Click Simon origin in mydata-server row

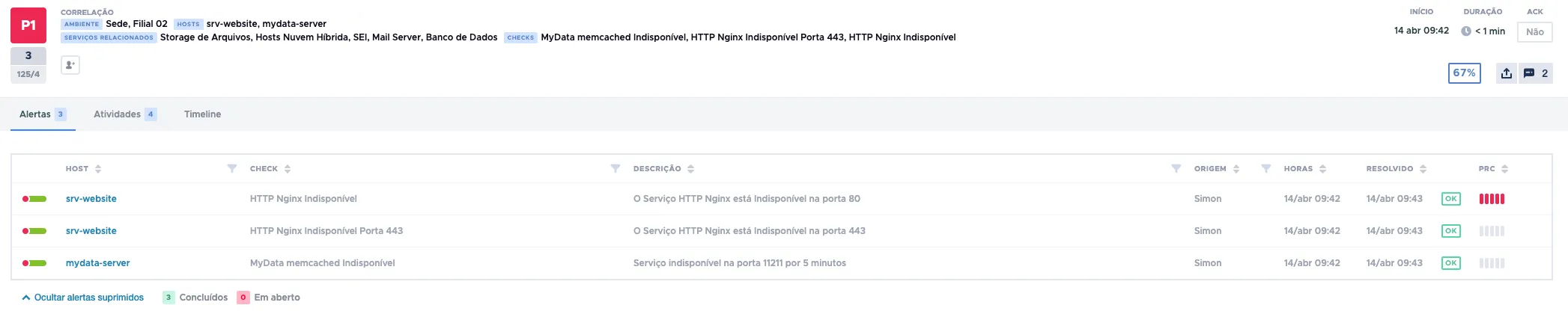pos(1208,263)
